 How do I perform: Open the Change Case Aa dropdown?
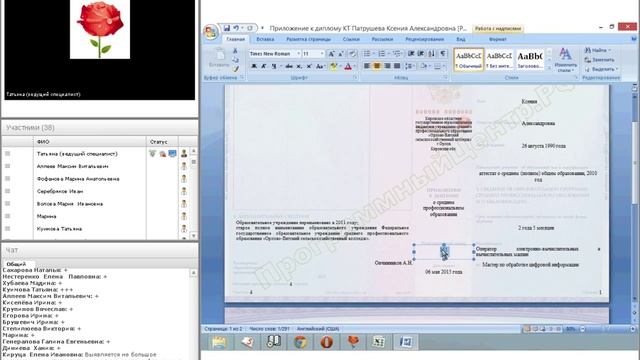click(x=320, y=66)
